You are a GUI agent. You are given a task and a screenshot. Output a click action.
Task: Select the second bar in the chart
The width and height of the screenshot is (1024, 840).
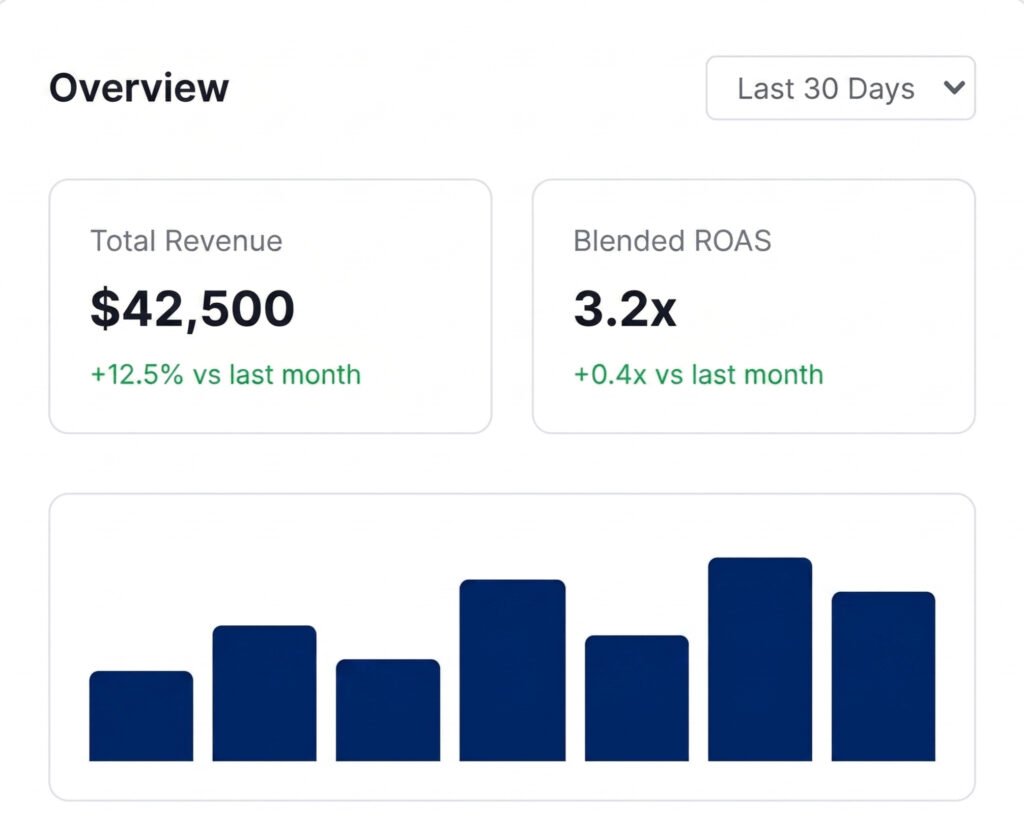tap(264, 693)
